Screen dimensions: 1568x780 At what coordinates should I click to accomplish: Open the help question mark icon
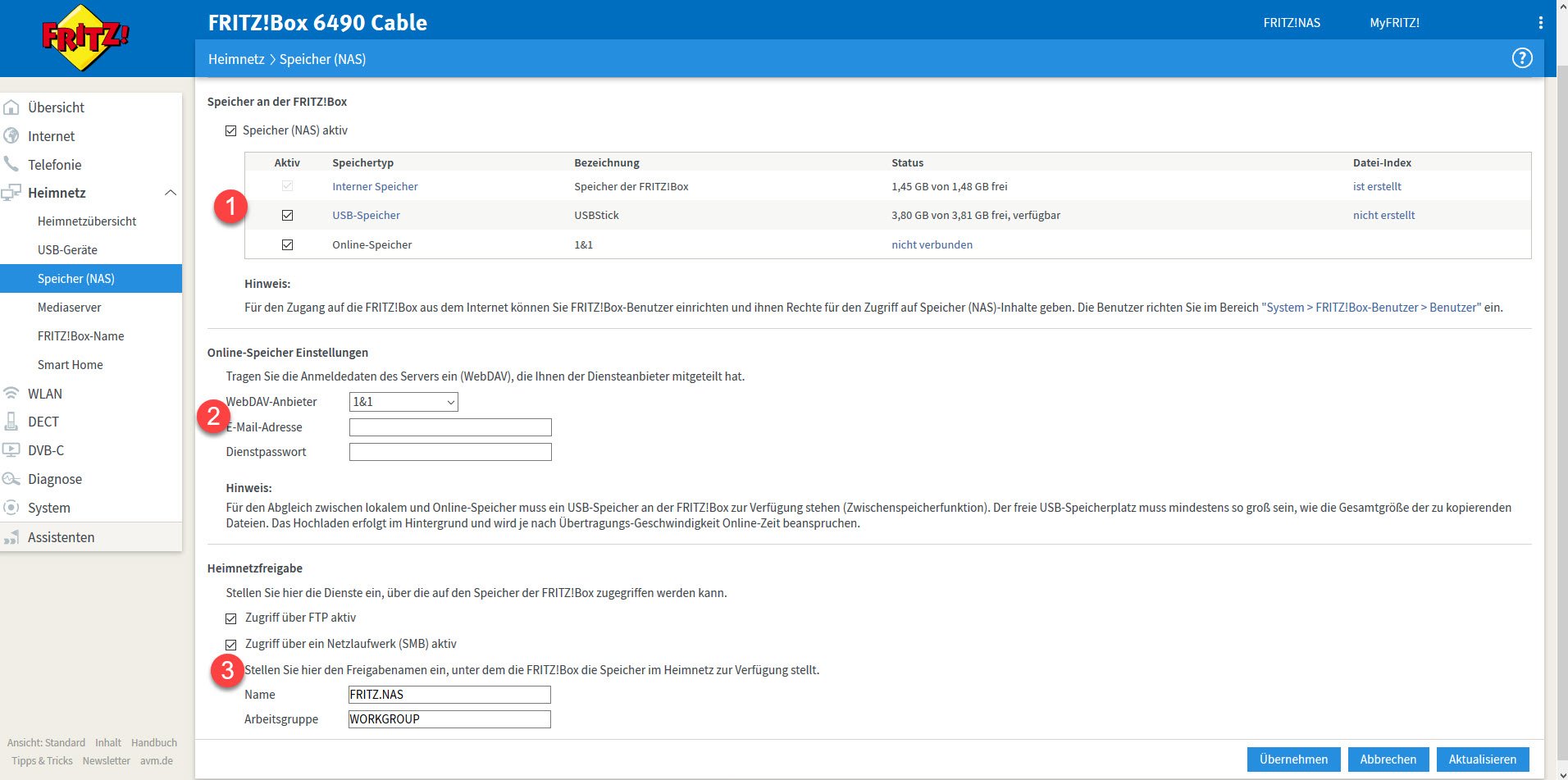(1522, 58)
